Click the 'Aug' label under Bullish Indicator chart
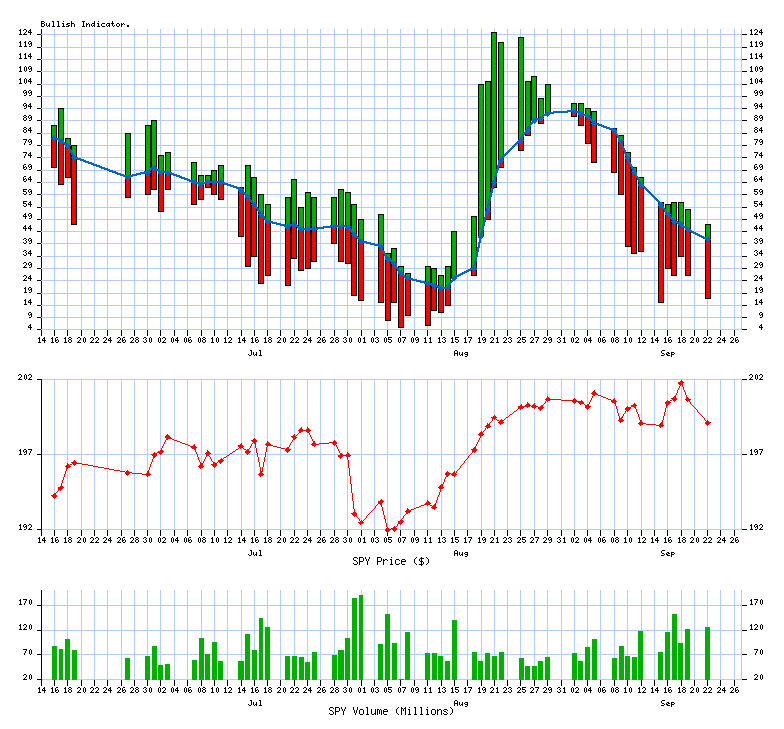The width and height of the screenshot is (784, 729). coord(461,353)
